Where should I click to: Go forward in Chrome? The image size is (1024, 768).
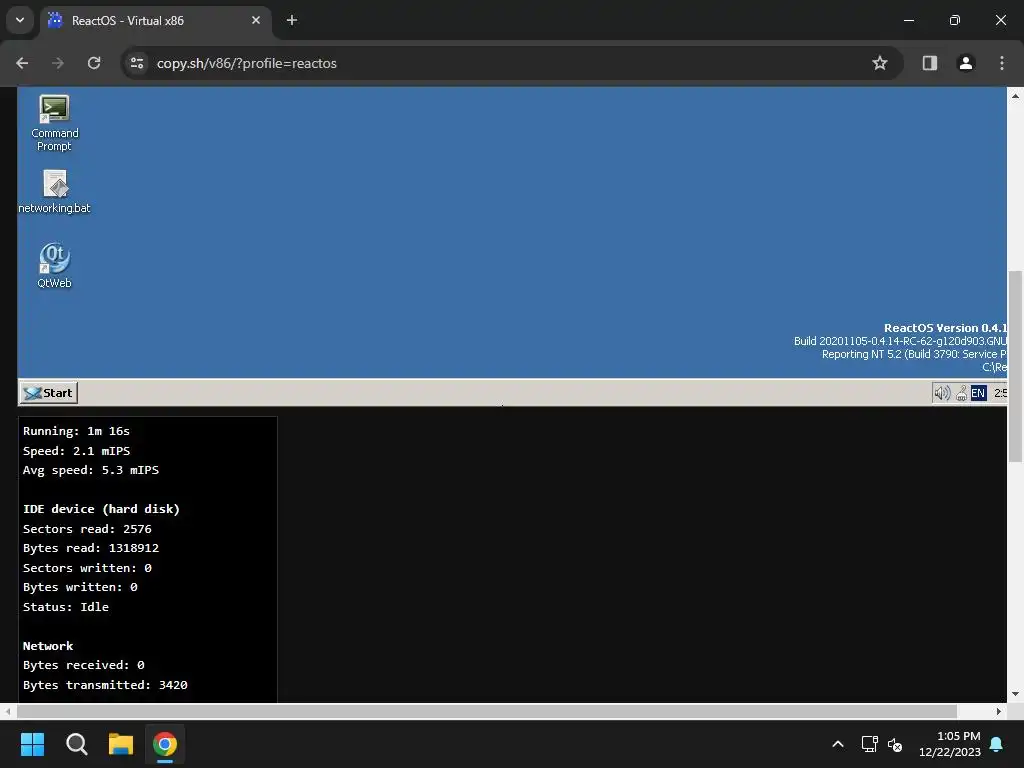click(x=58, y=63)
